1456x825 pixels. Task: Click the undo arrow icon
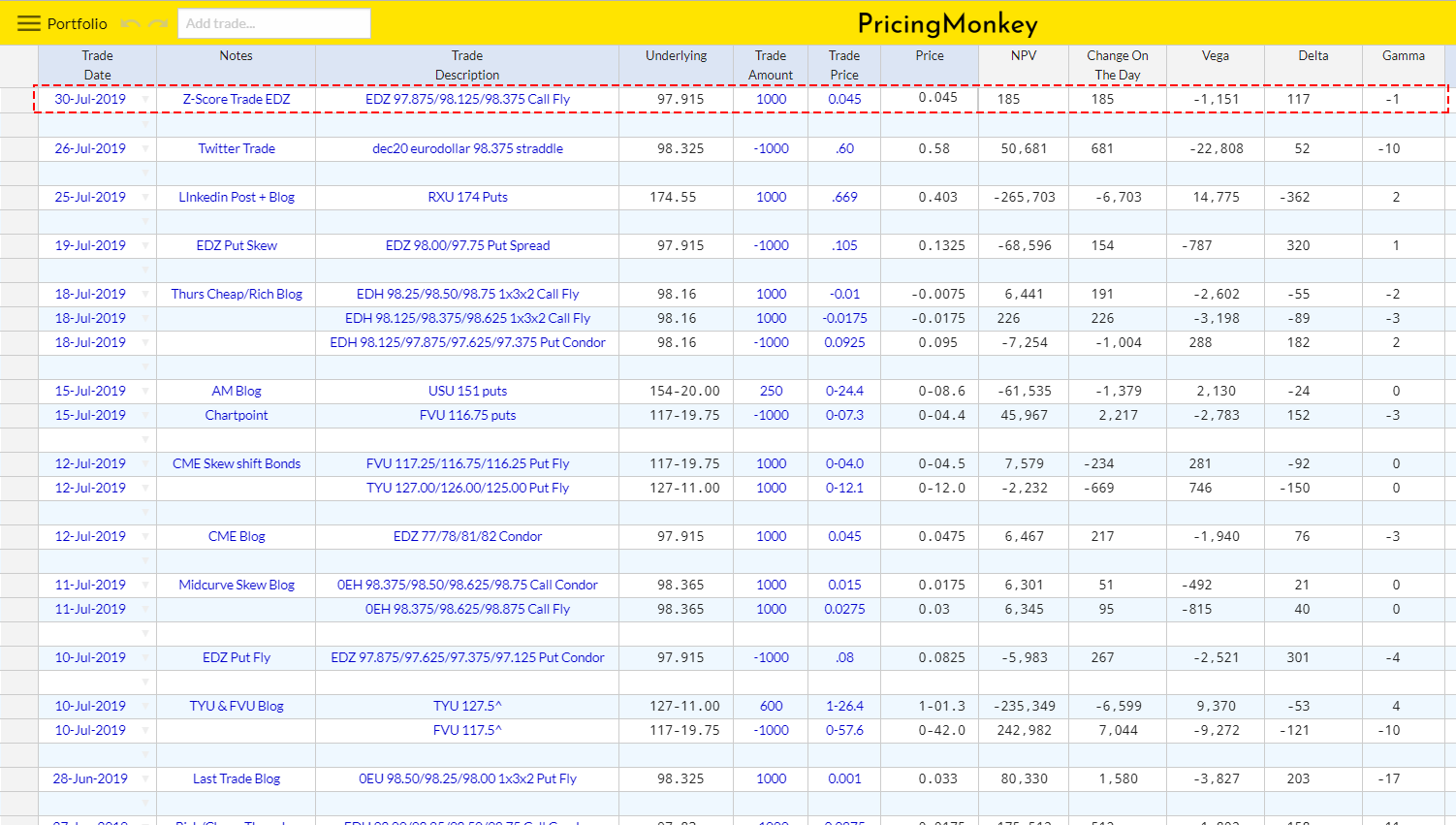pyautogui.click(x=130, y=23)
